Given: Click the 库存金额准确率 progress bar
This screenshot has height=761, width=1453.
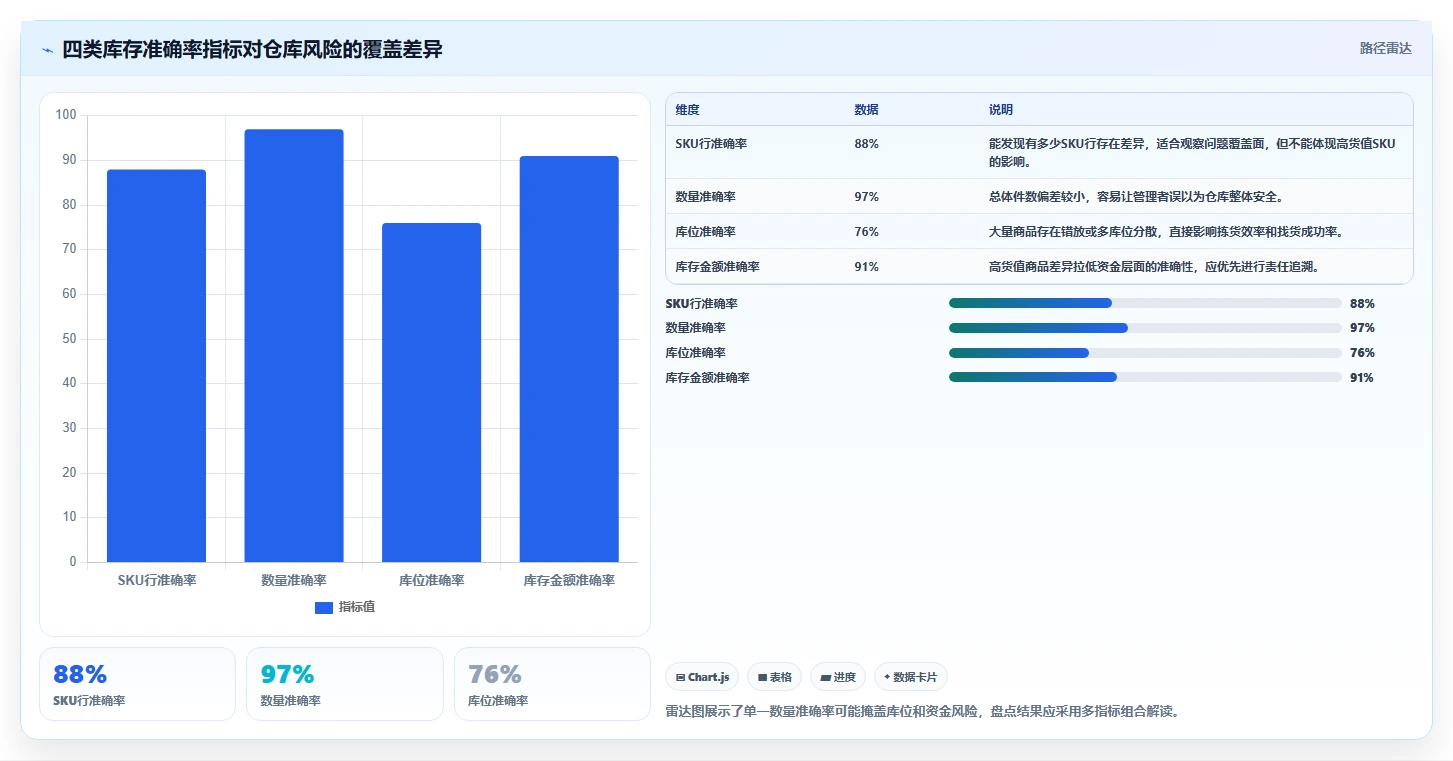Looking at the screenshot, I should [x=1145, y=377].
